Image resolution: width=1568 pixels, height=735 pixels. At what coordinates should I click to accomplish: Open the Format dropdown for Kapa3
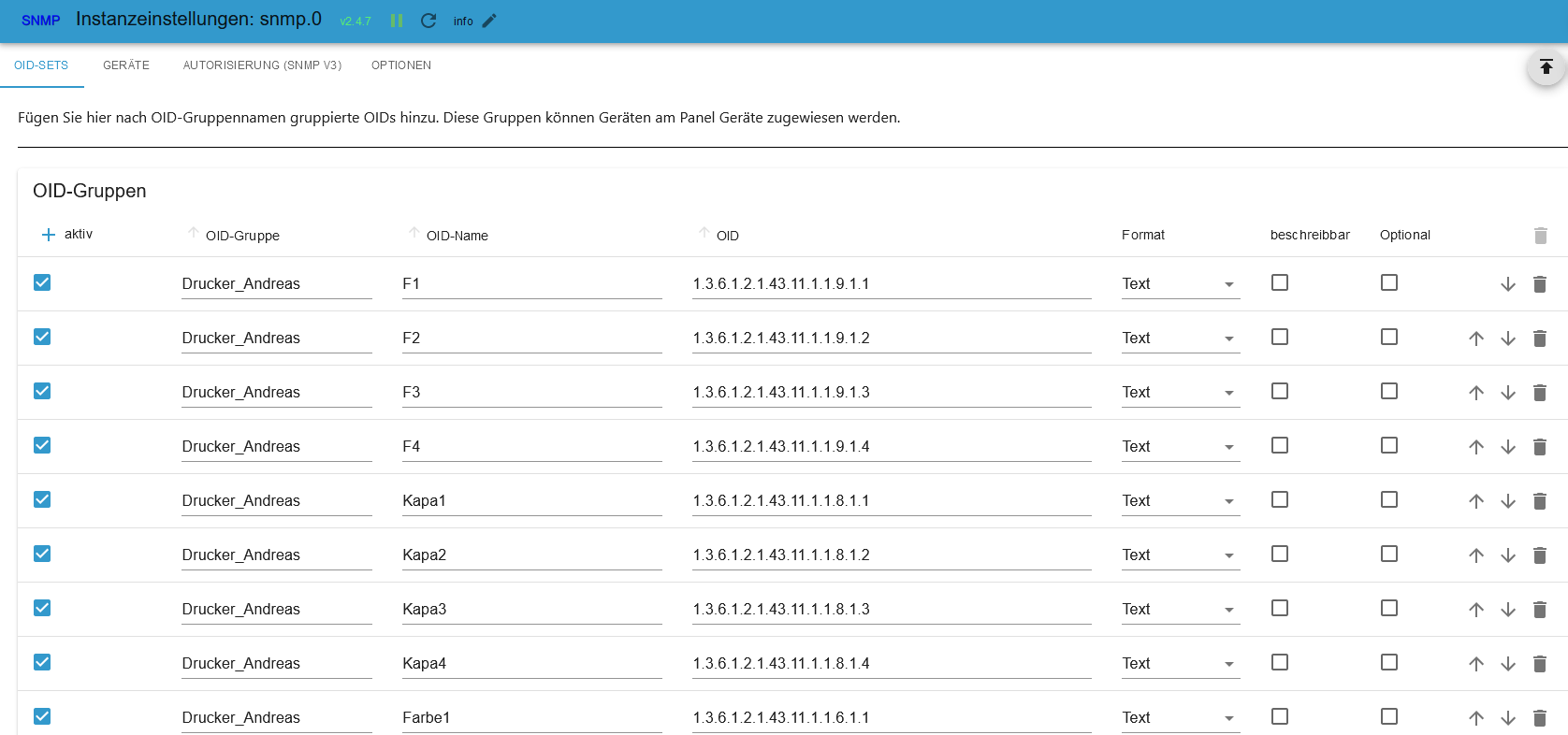pos(1181,610)
